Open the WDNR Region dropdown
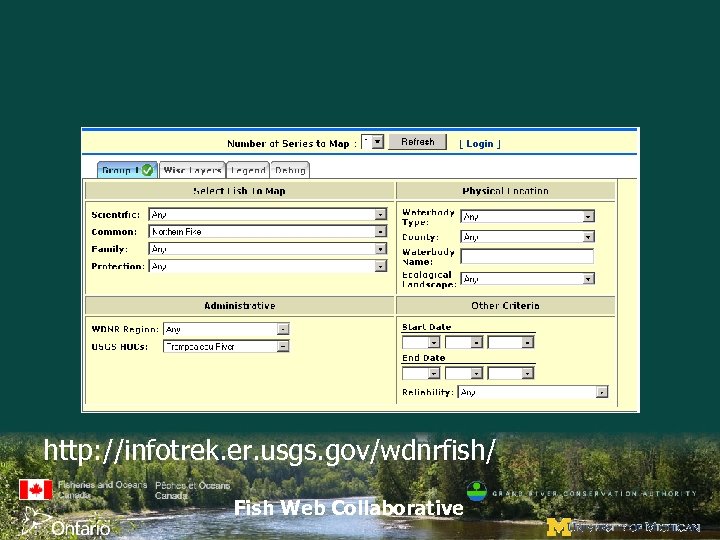Screen dimensions: 720x540 (x=226, y=329)
